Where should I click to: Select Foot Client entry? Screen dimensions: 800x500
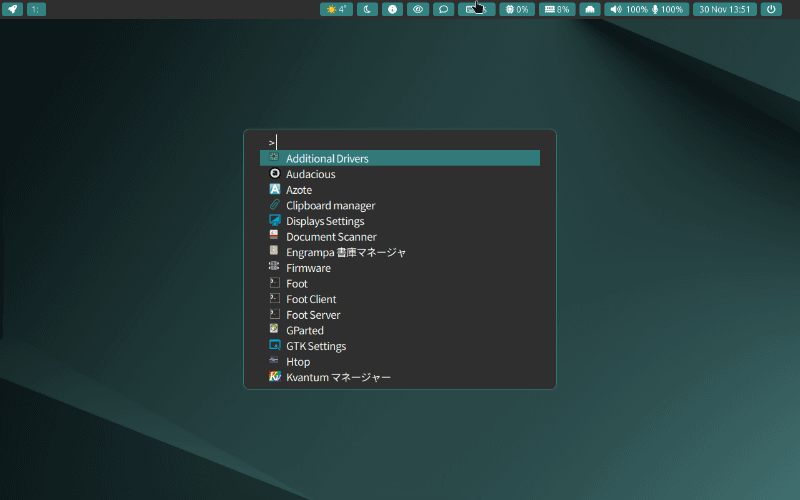point(400,299)
